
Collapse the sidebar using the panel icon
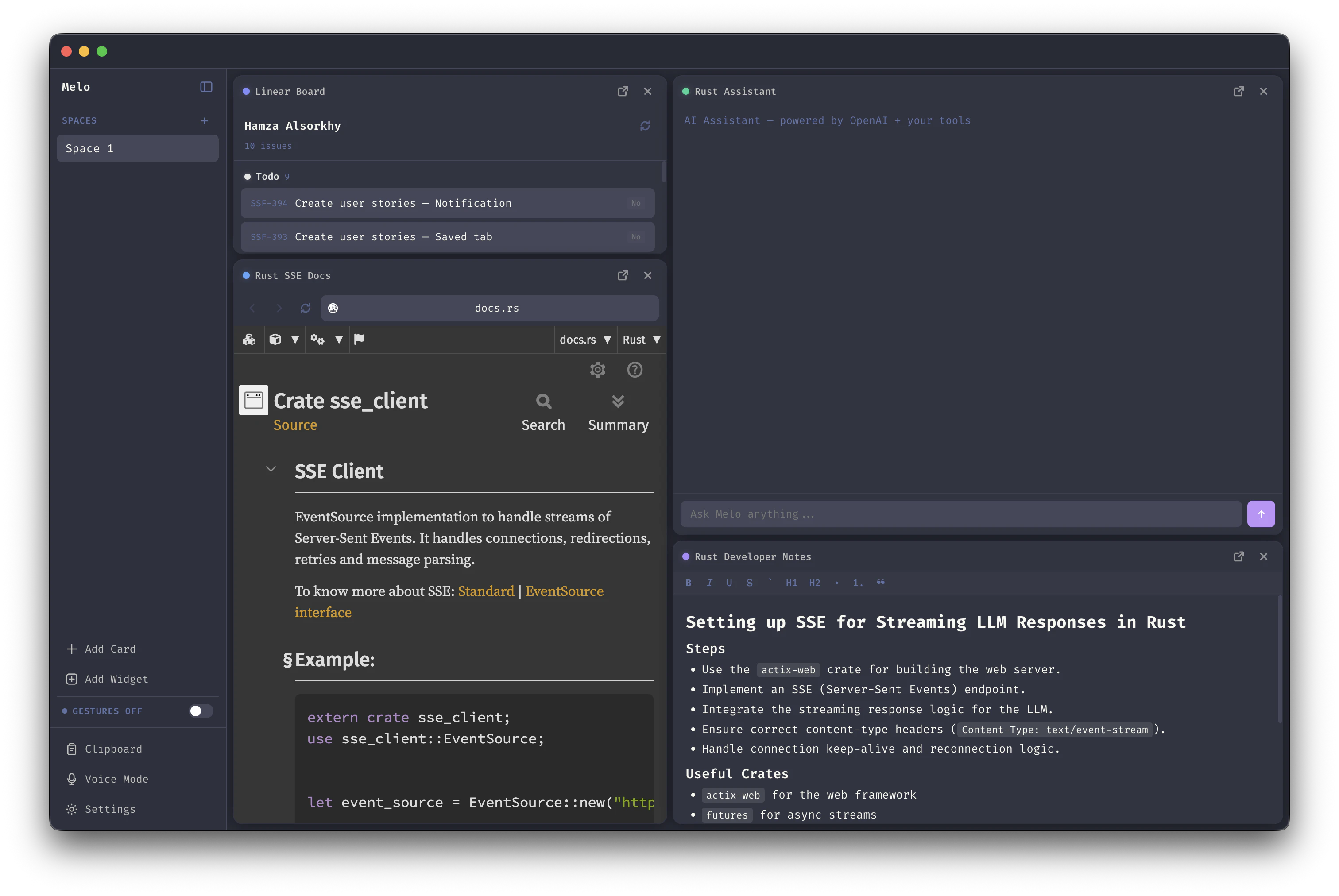(x=206, y=87)
